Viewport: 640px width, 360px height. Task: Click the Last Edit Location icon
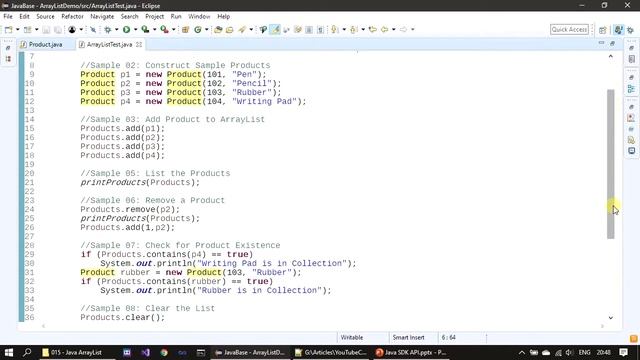[x=372, y=30]
